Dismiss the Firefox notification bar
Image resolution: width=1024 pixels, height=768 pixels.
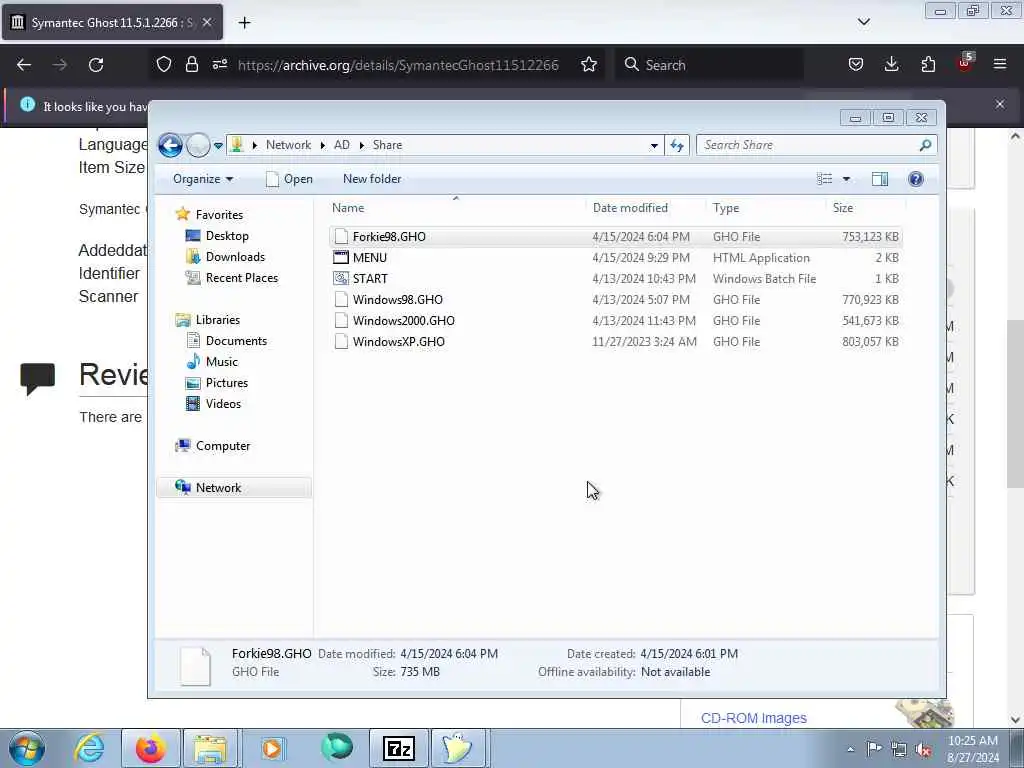point(1000,104)
